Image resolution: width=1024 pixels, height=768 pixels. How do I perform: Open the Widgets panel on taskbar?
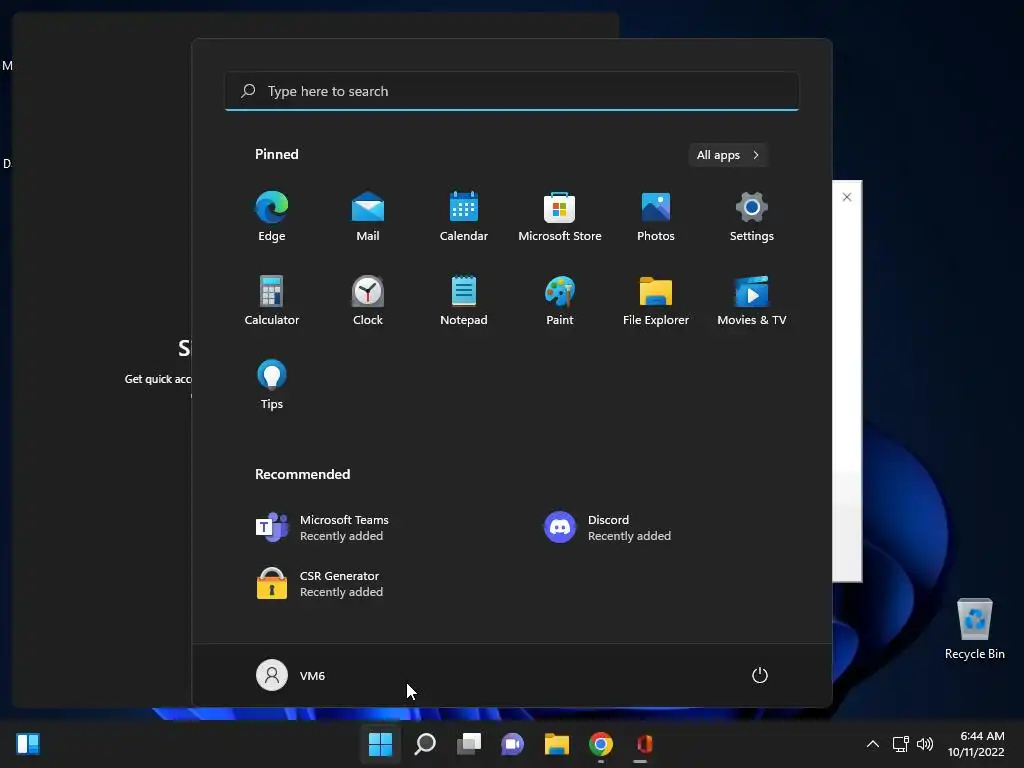point(28,743)
